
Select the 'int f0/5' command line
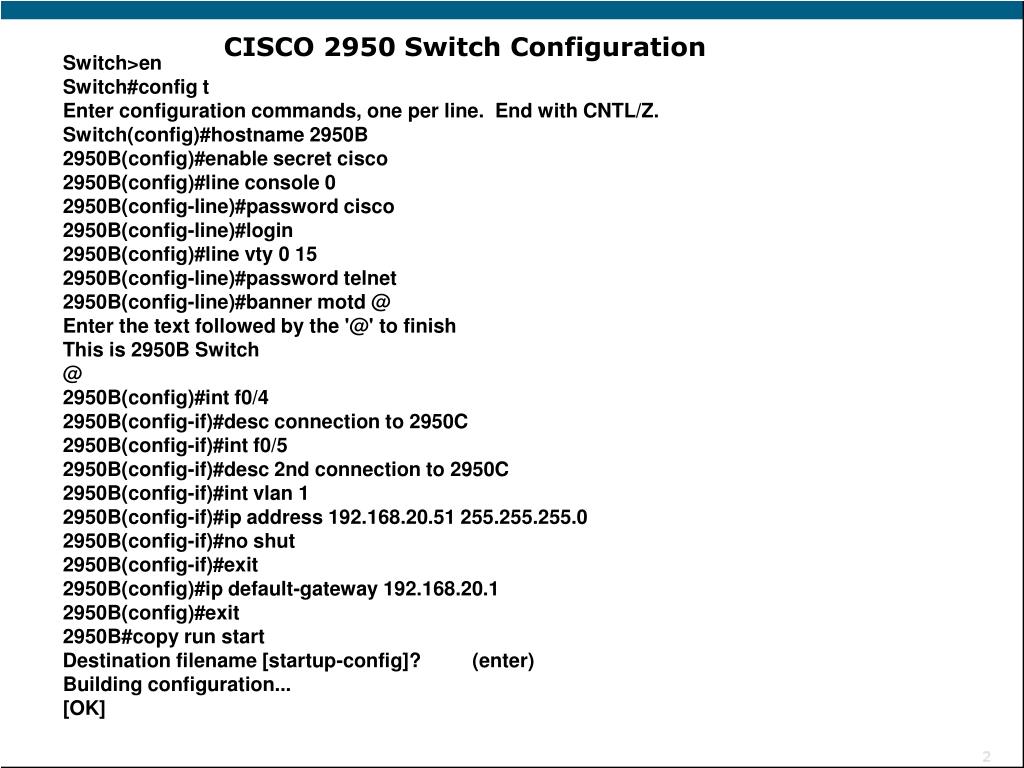click(x=175, y=446)
